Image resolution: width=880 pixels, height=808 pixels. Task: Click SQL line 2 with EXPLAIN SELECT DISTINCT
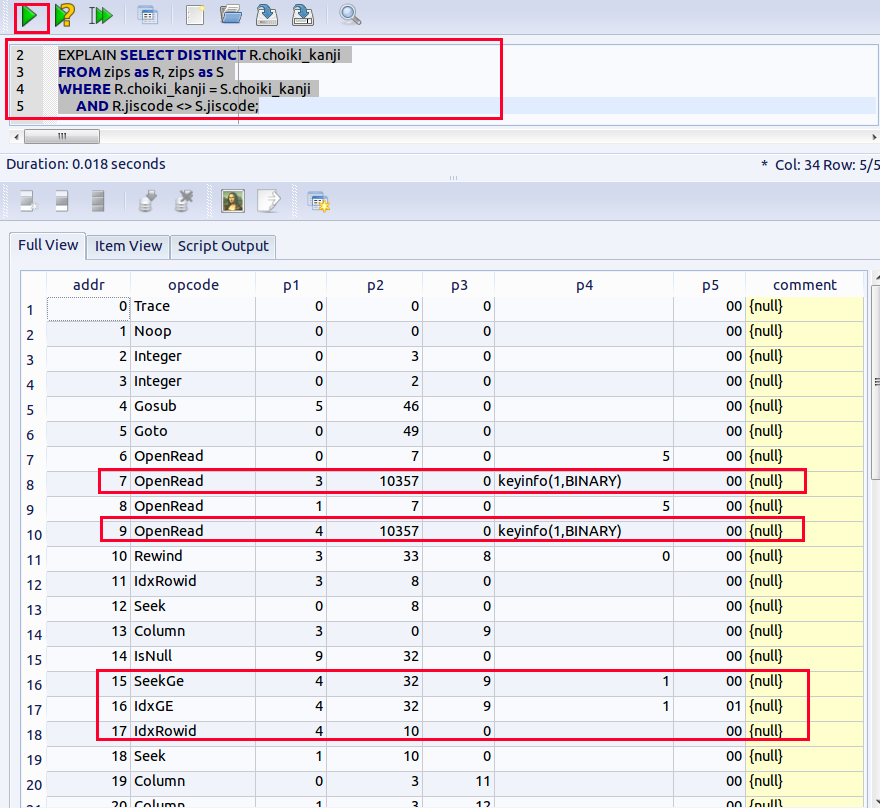tap(199, 55)
